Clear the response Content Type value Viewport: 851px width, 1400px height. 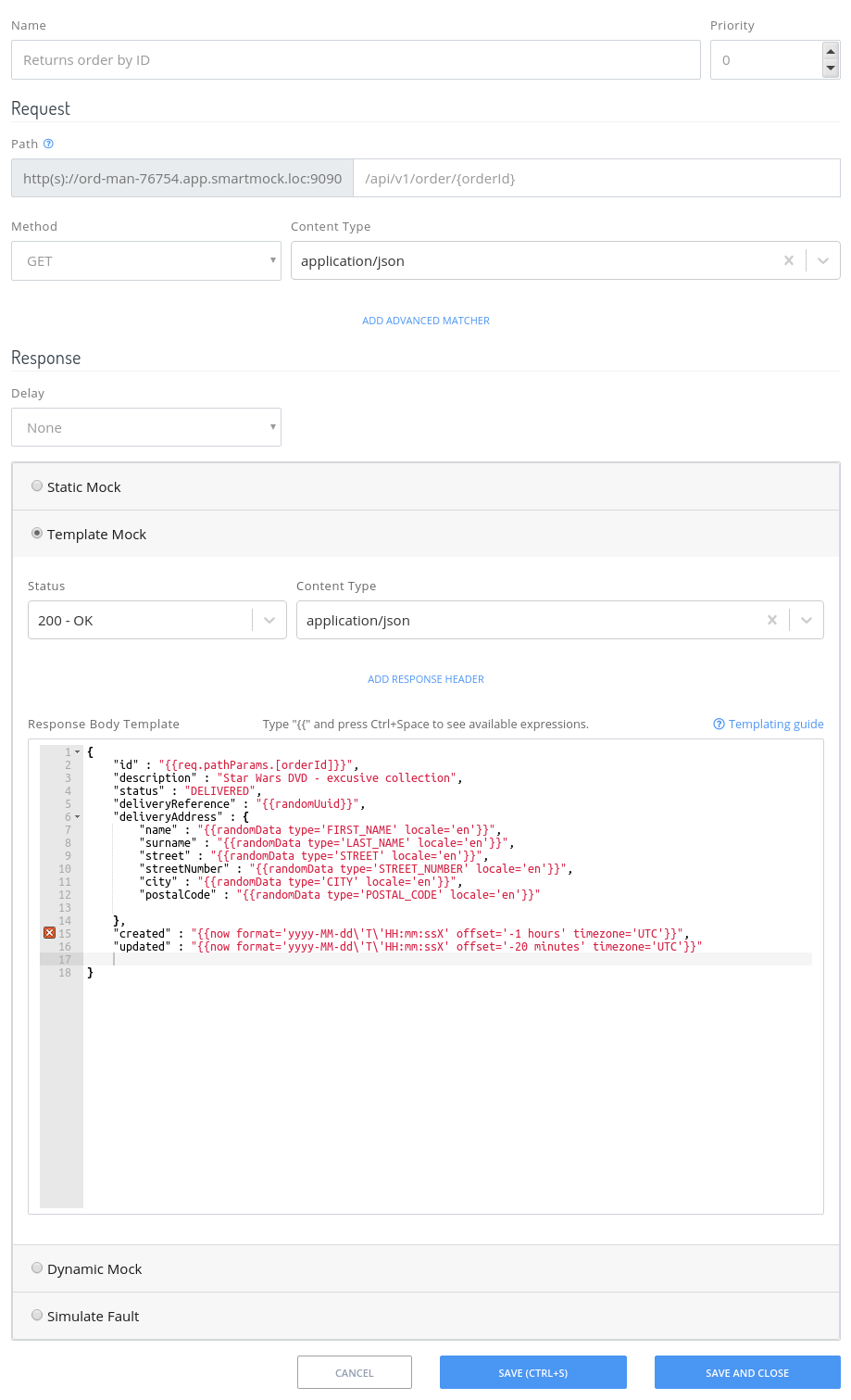[771, 621]
